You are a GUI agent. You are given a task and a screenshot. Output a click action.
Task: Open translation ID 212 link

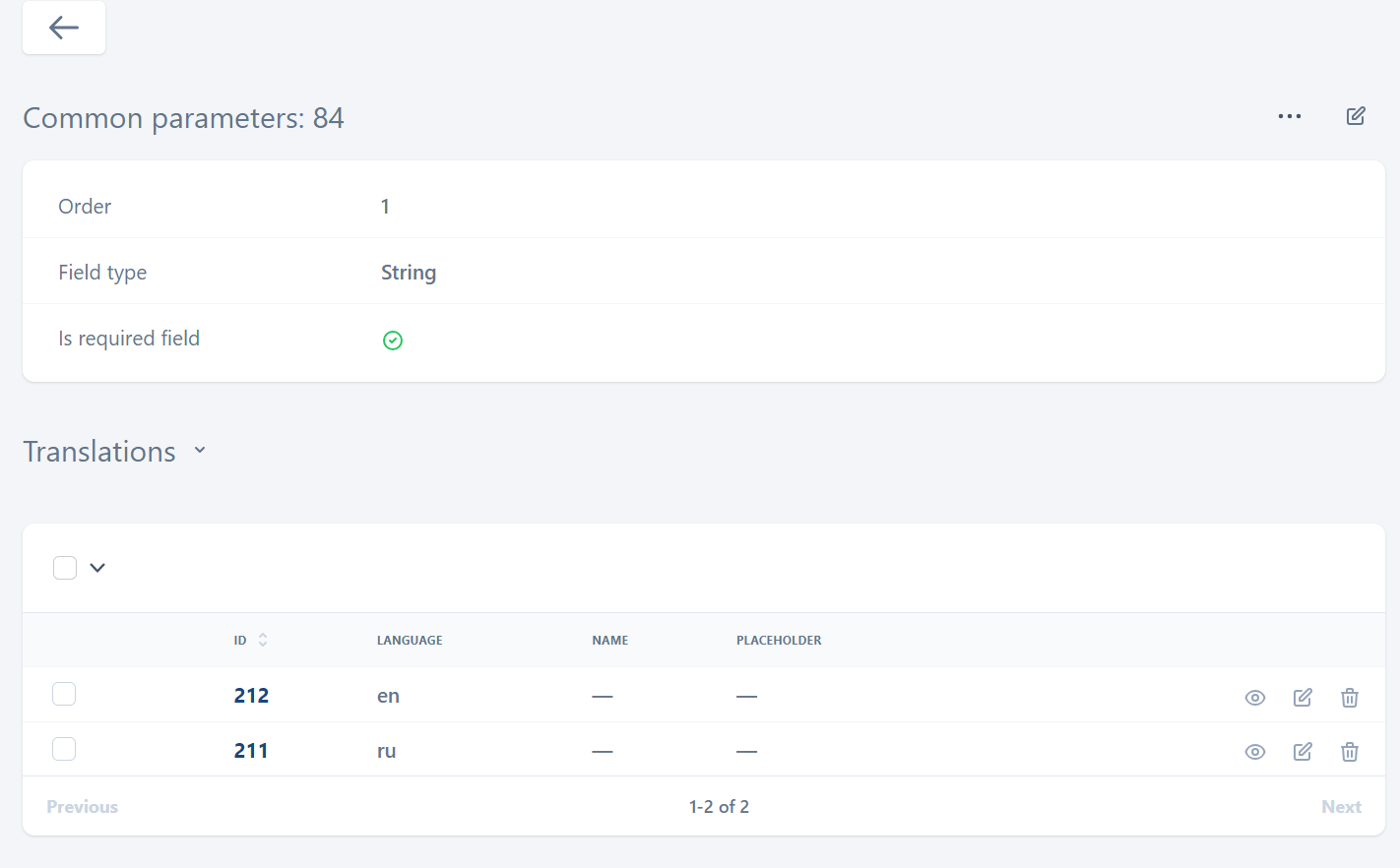tap(251, 696)
